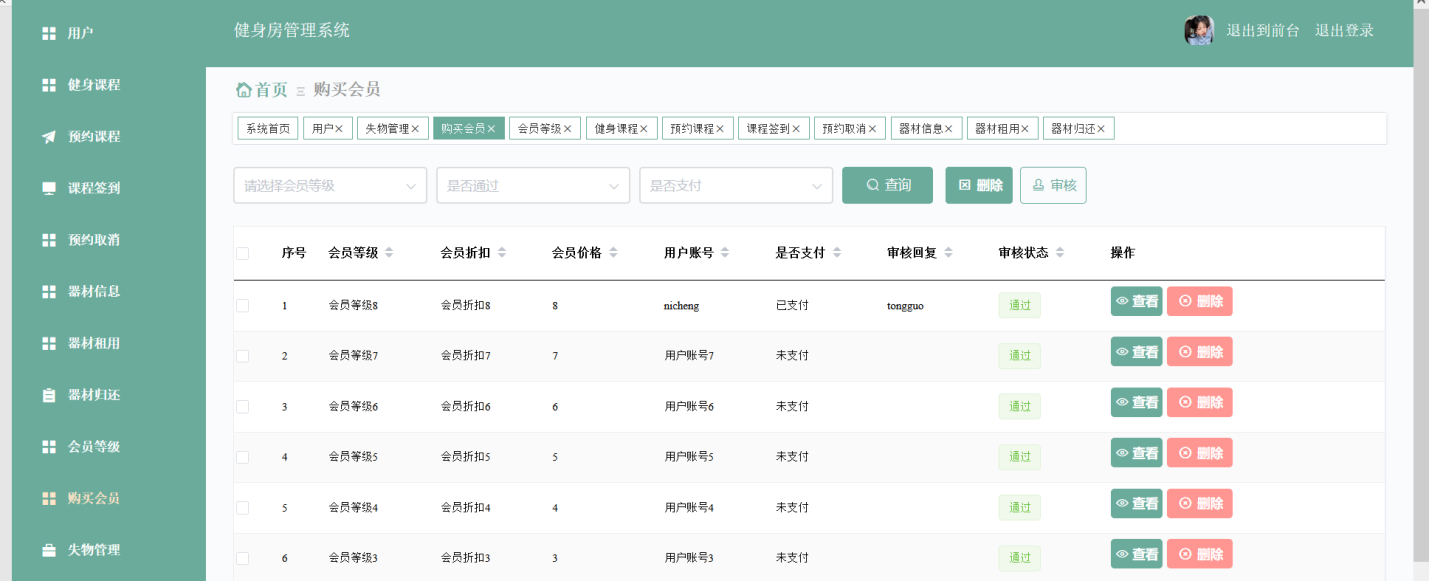Sort by 审核回复 column arrows
The width and height of the screenshot is (1429, 581).
[x=948, y=253]
